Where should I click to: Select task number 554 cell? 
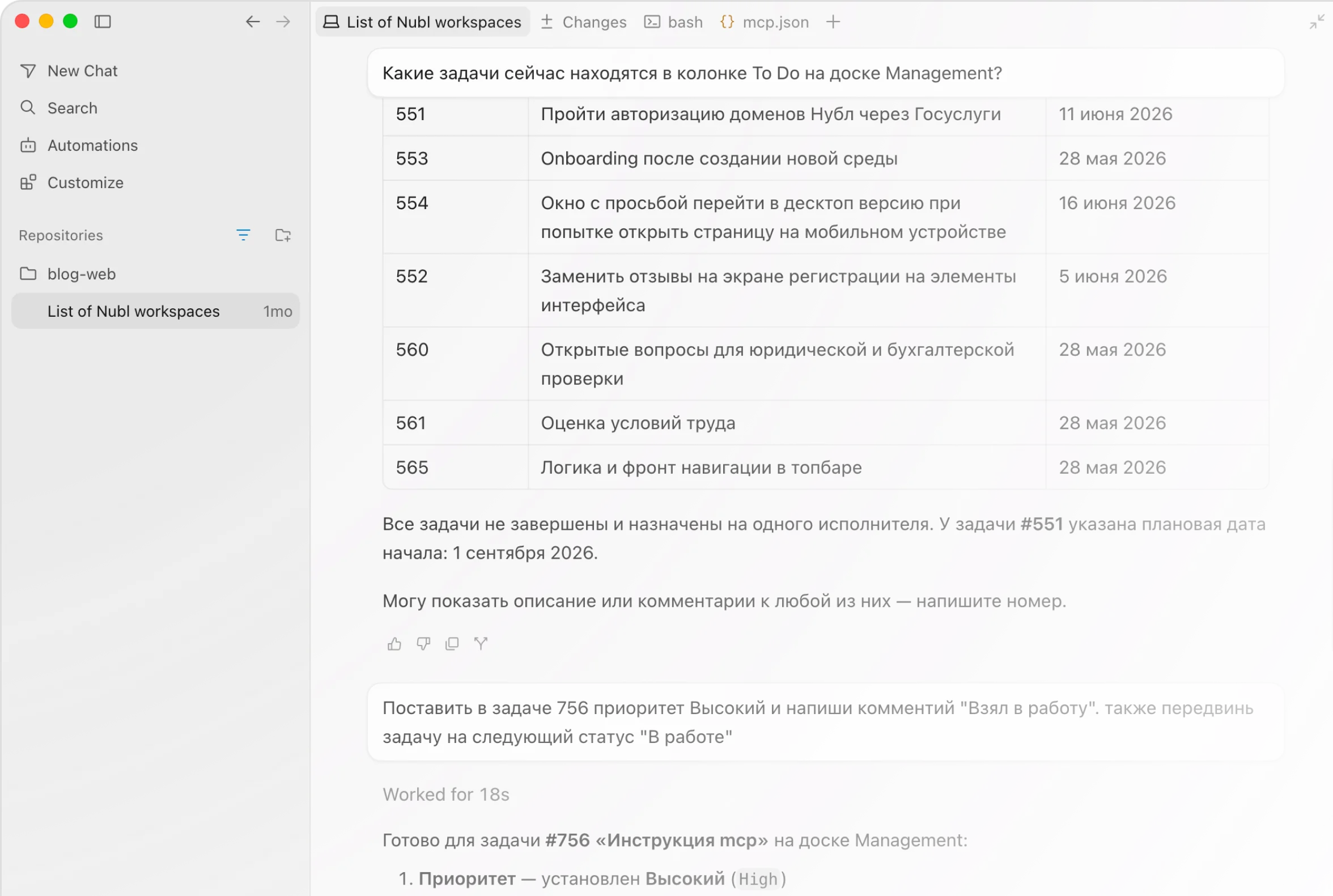(x=455, y=217)
